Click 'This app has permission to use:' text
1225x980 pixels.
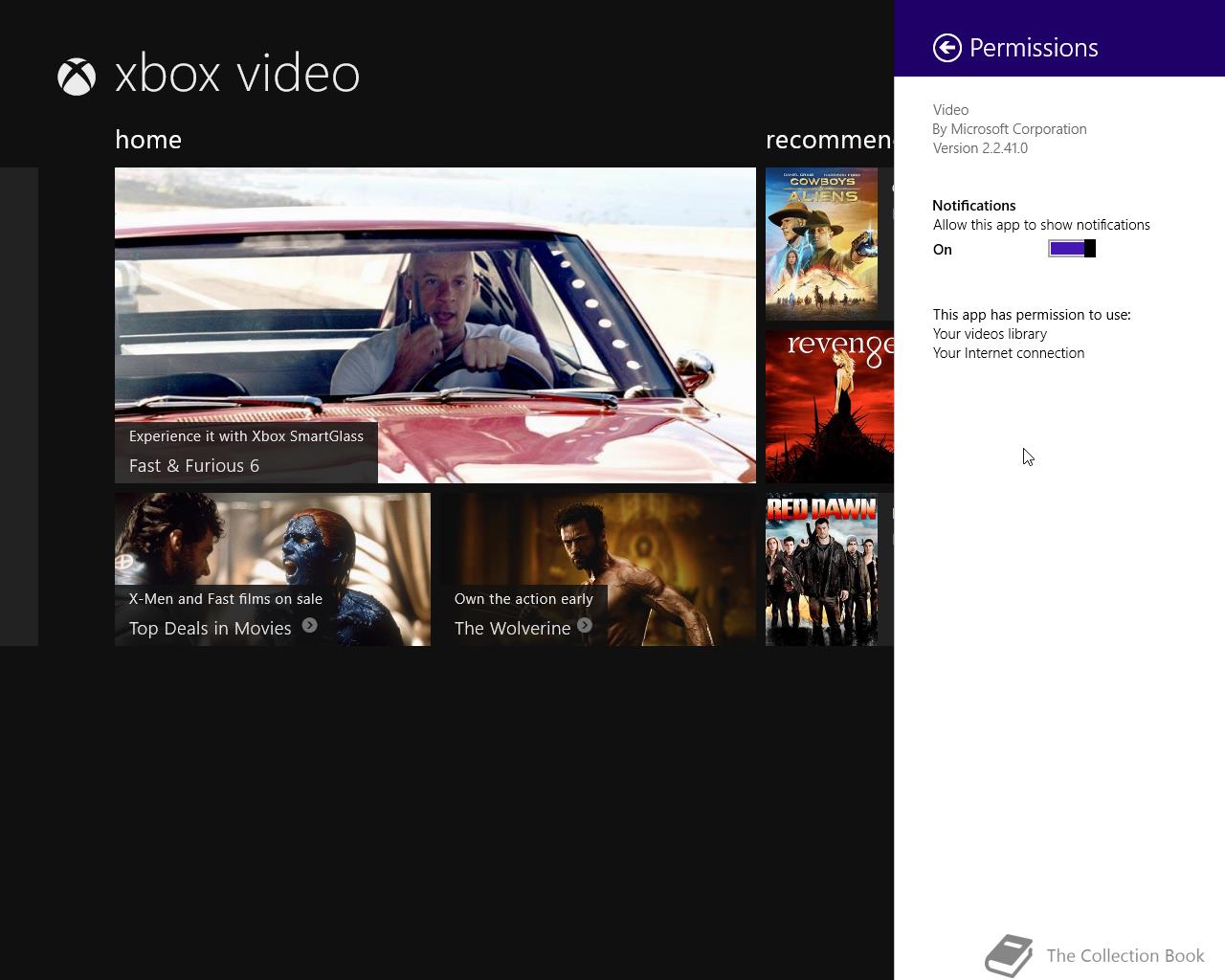[1032, 315]
